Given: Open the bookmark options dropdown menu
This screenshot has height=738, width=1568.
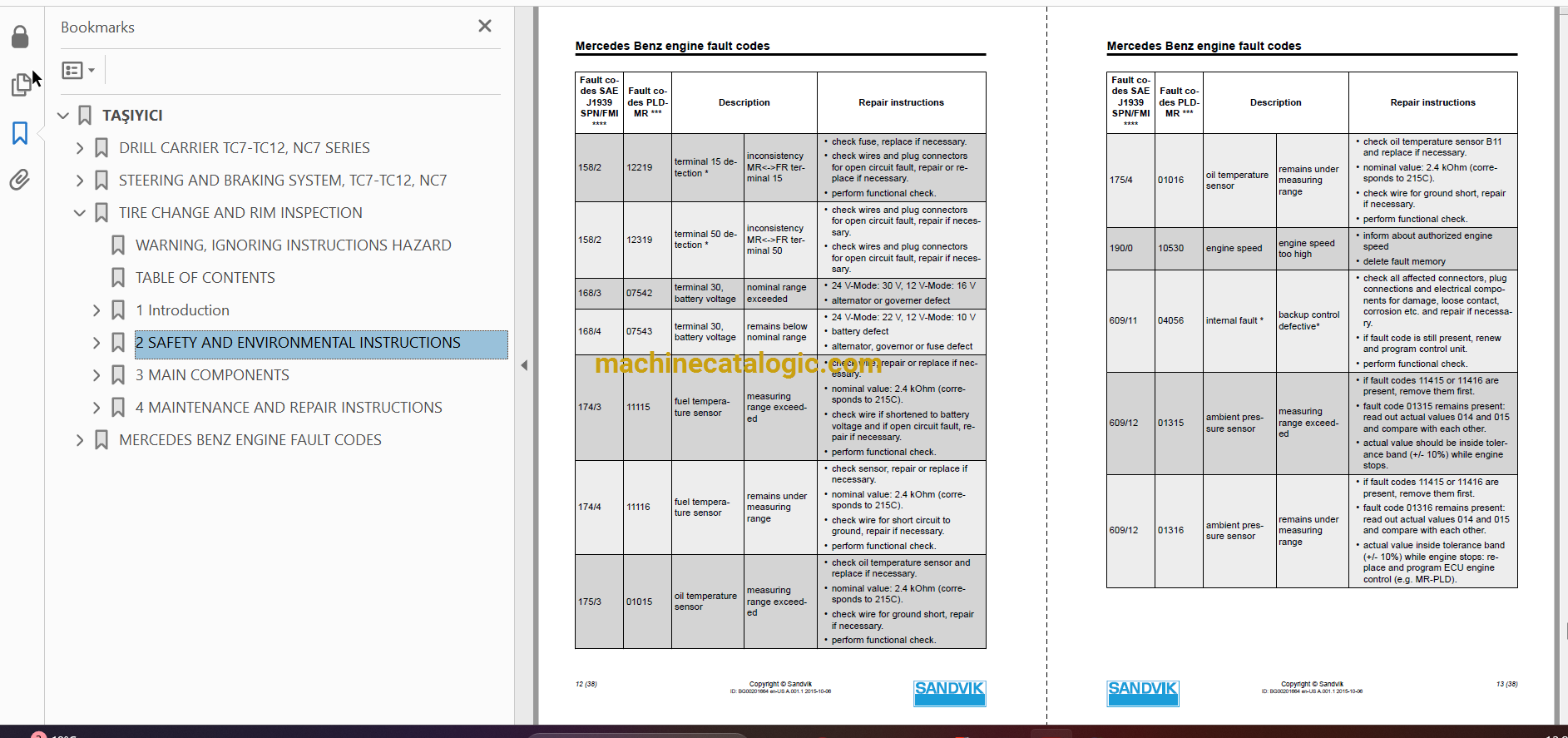Looking at the screenshot, I should 79,71.
